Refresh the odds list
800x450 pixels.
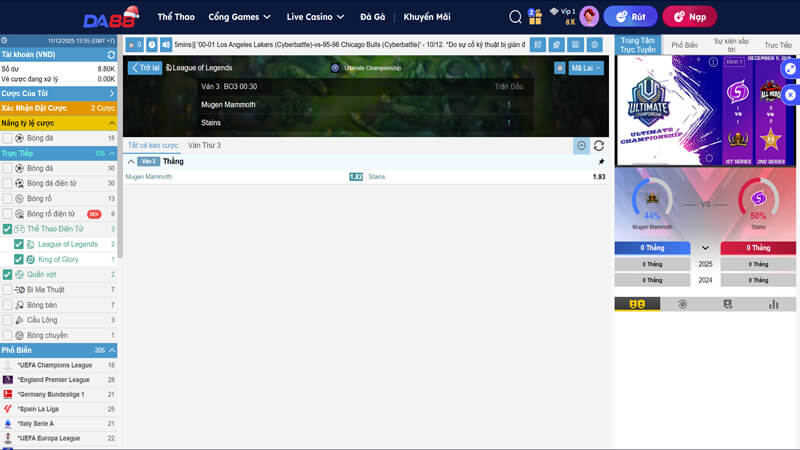(599, 146)
